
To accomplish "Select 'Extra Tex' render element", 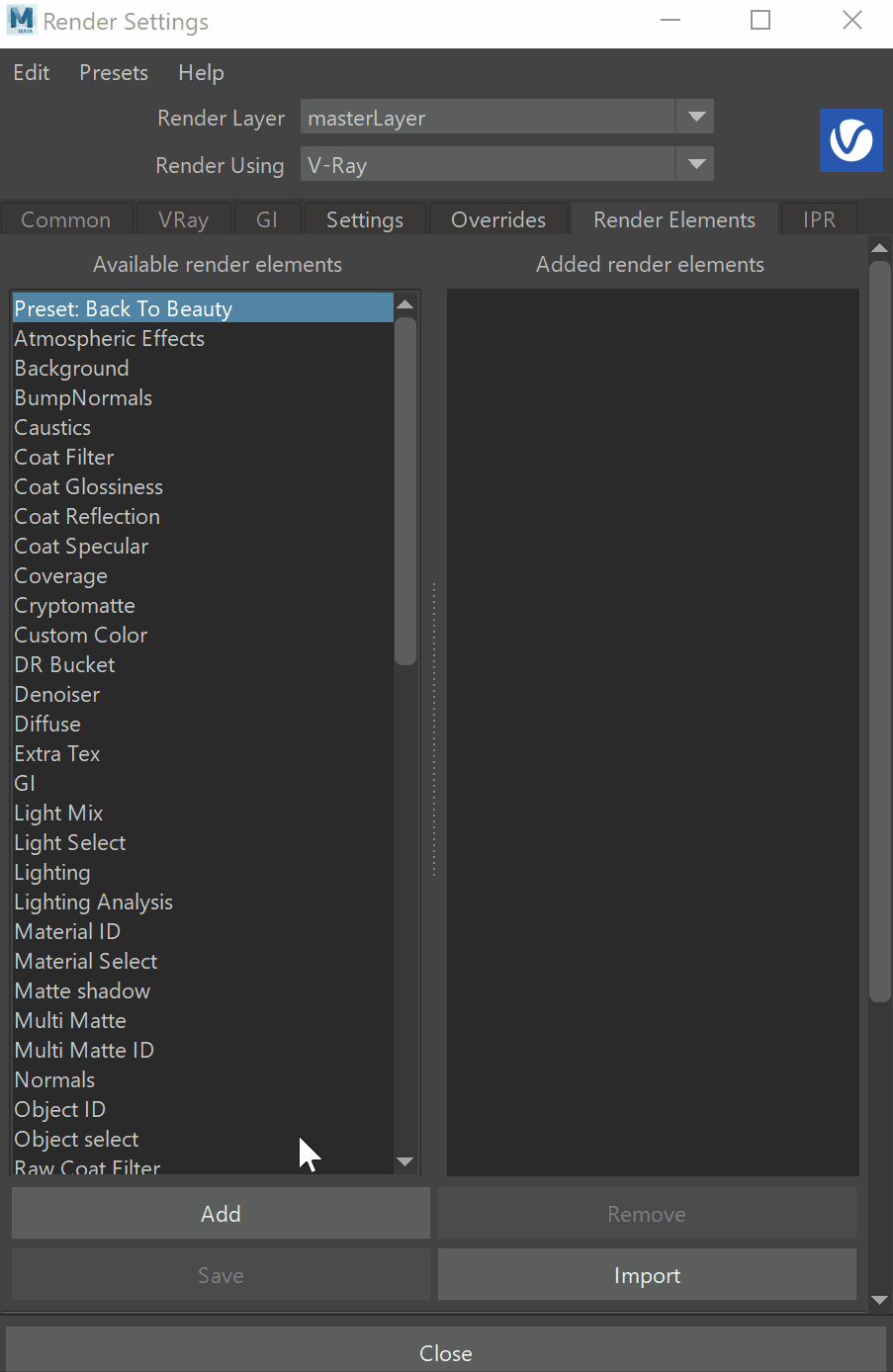I will 203,753.
